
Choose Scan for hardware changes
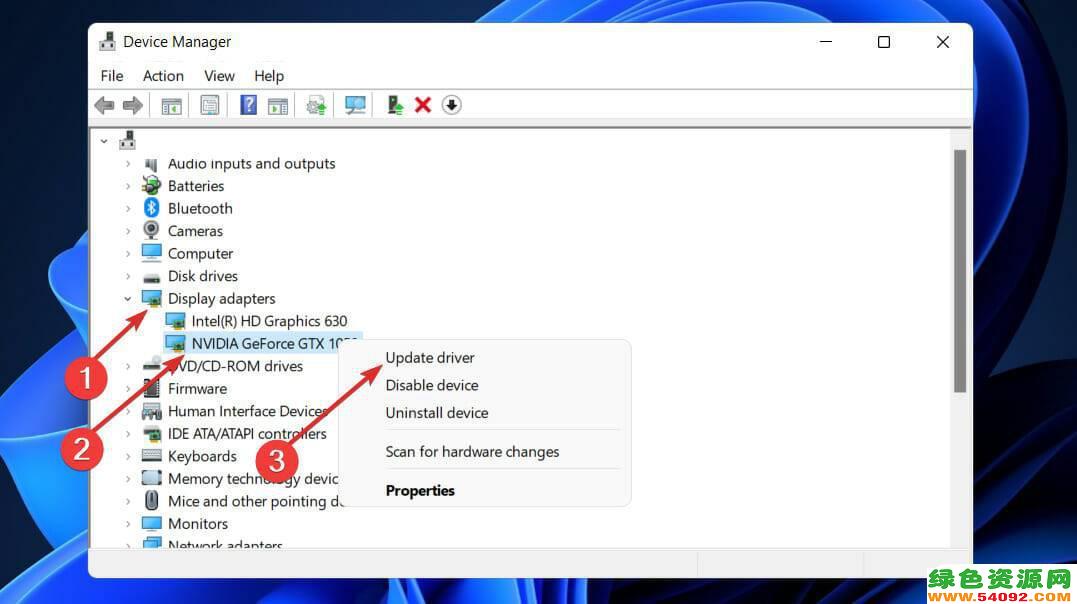(472, 452)
